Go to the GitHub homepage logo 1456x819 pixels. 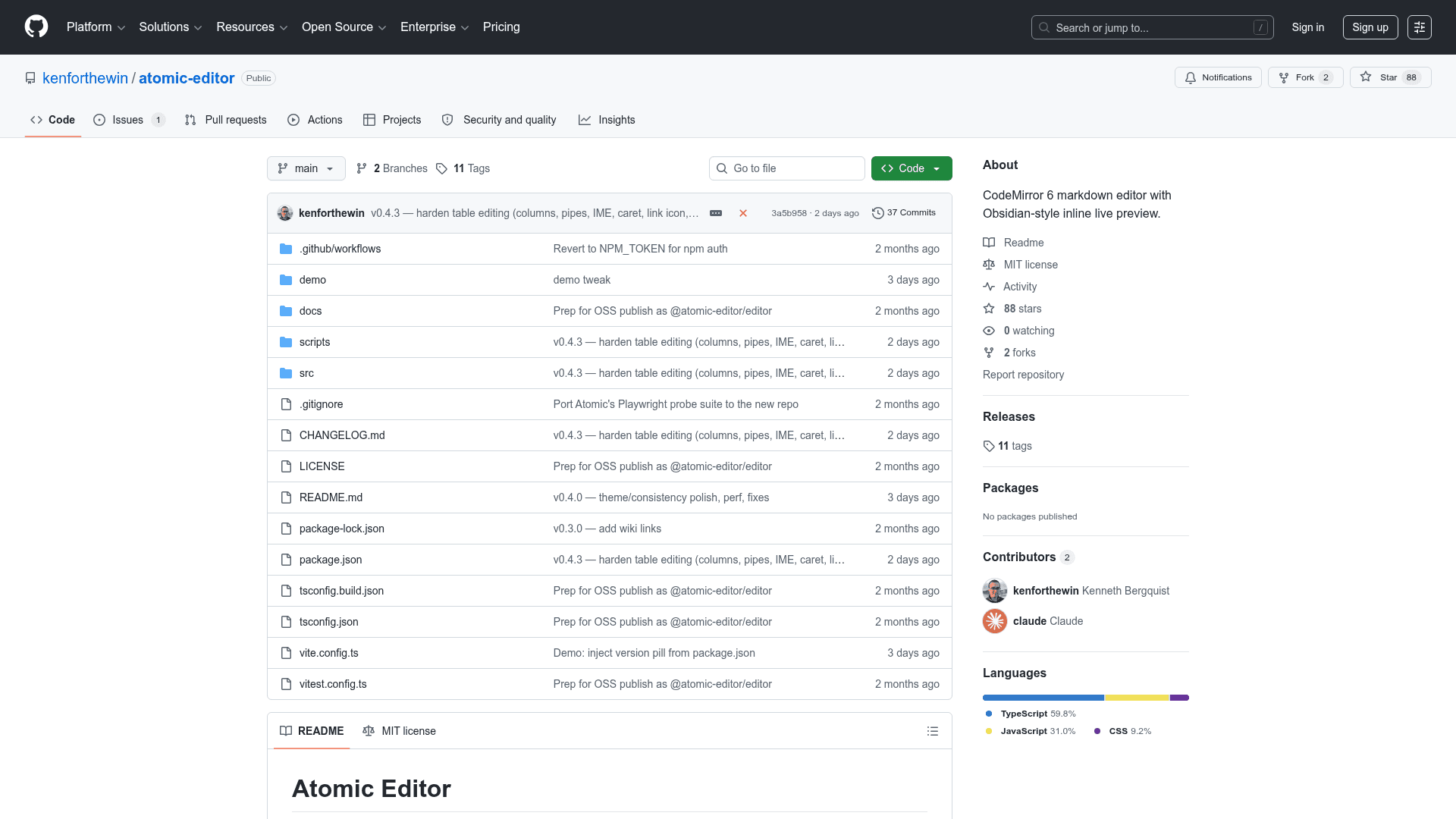click(x=36, y=27)
